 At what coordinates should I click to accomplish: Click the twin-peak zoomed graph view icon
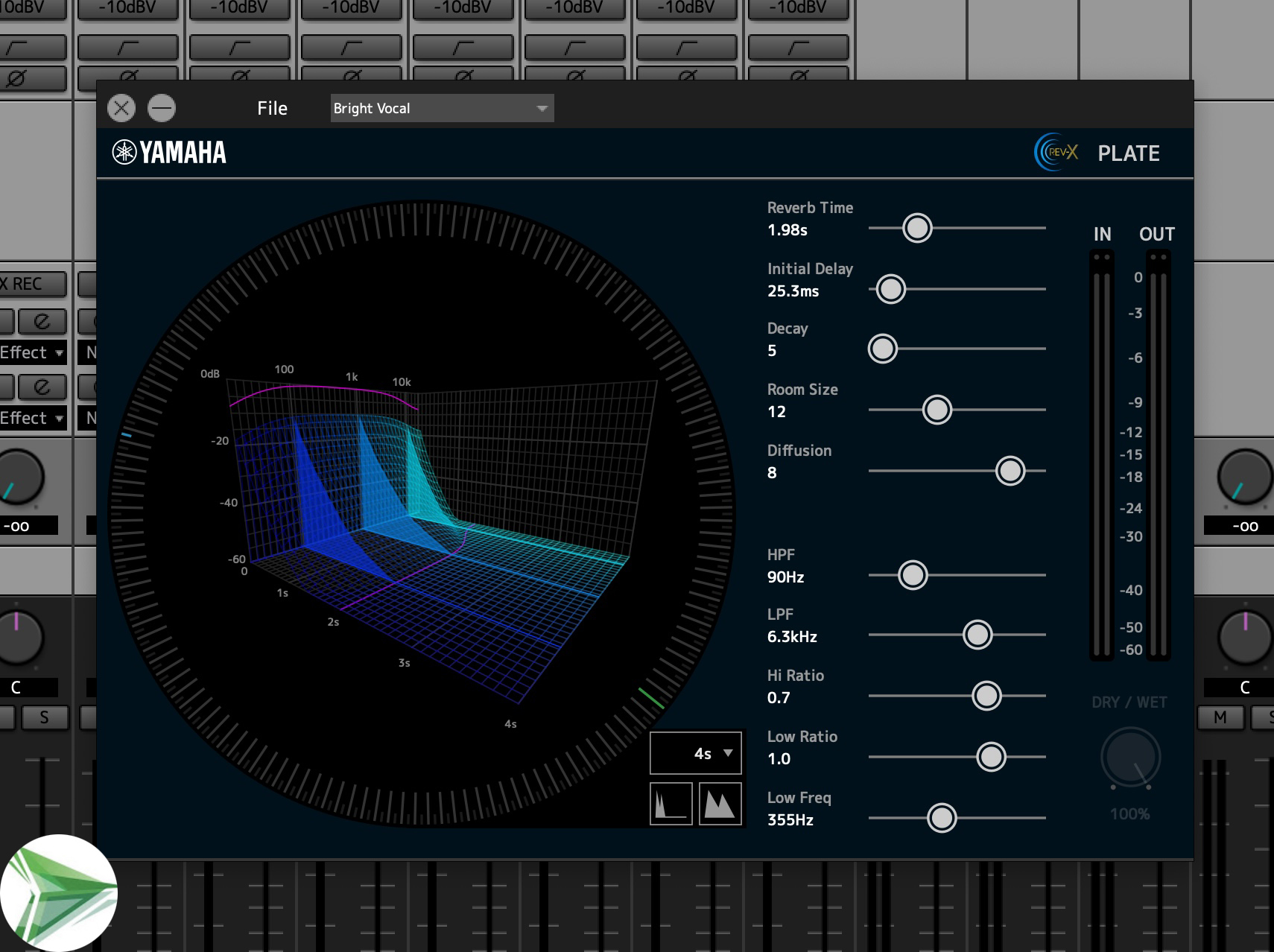(720, 804)
